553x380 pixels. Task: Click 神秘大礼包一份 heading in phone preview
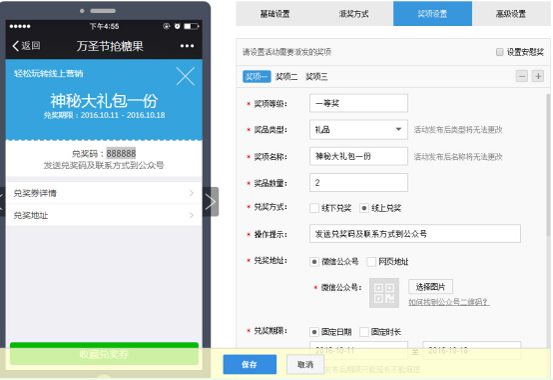[x=104, y=101]
